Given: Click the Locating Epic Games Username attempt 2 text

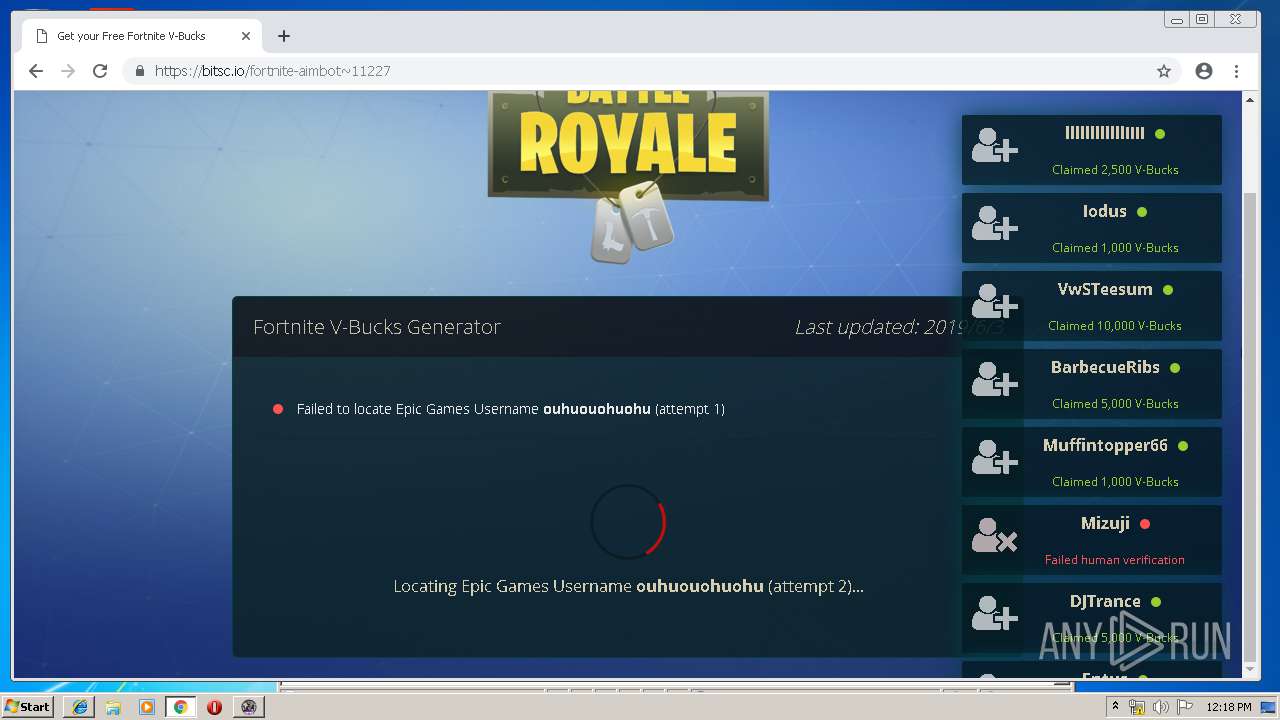Looking at the screenshot, I should [x=628, y=586].
